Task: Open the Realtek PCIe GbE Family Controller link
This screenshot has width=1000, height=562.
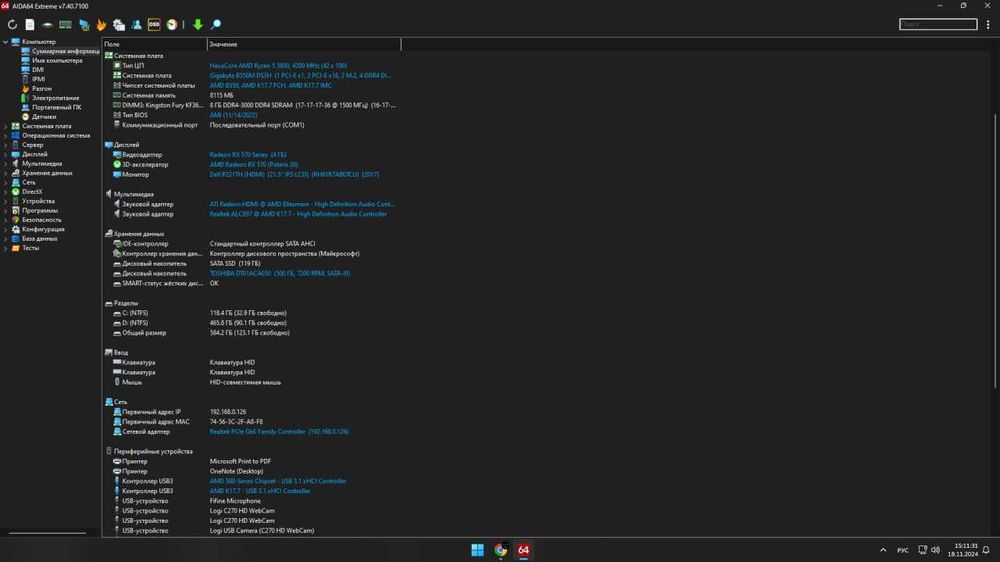Action: [x=279, y=432]
